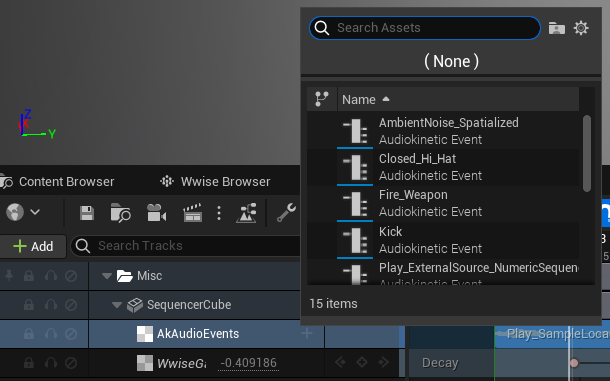Open the sequencer actions wrench icon
610x381 pixels.
pyautogui.click(x=286, y=213)
